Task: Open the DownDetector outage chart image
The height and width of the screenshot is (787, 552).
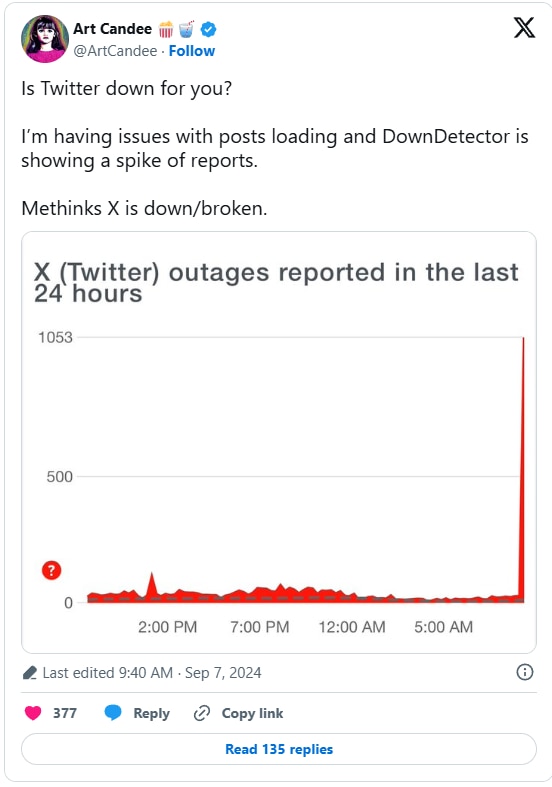Action: (x=279, y=442)
